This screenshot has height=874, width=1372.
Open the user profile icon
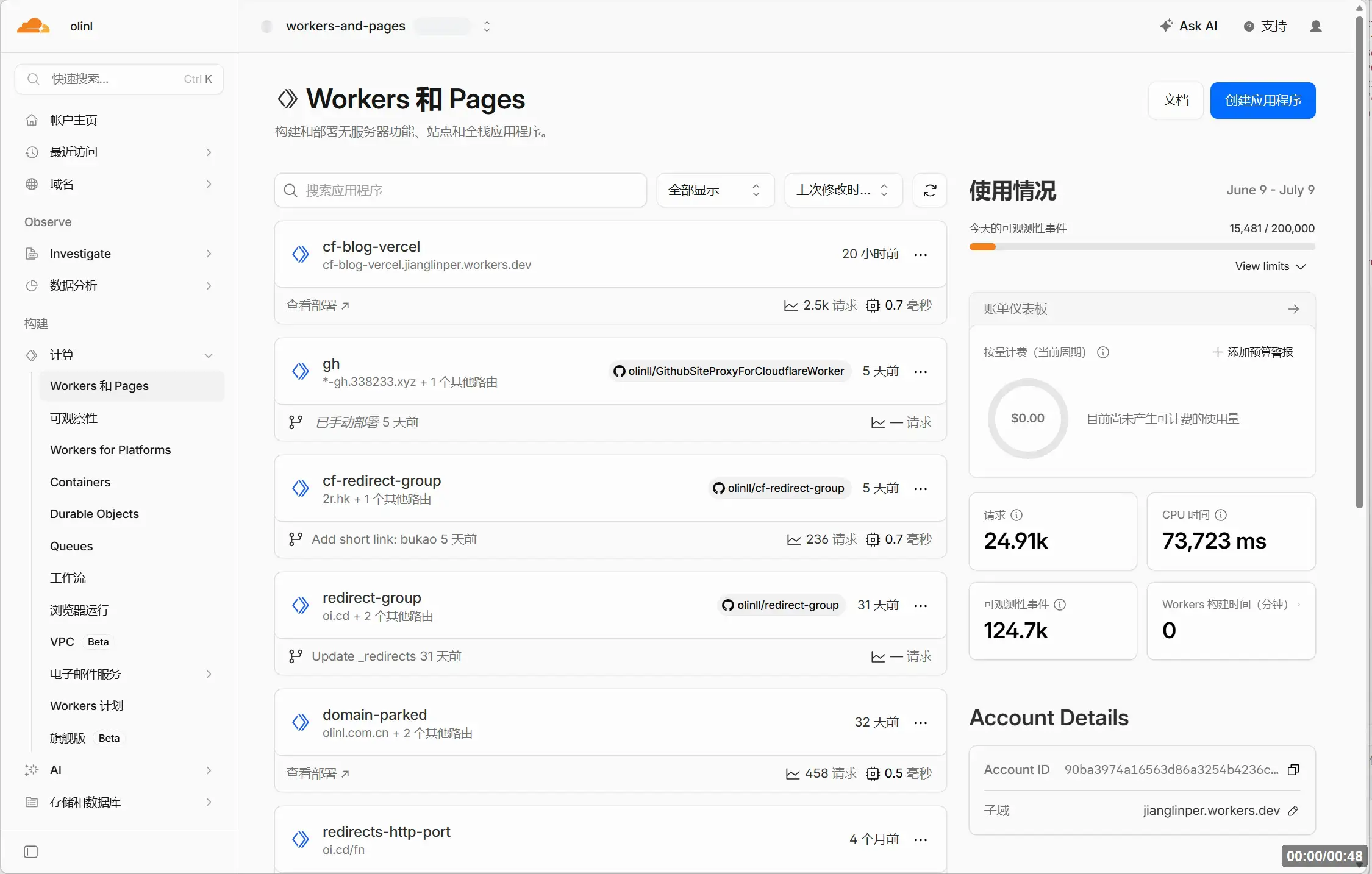coord(1315,26)
